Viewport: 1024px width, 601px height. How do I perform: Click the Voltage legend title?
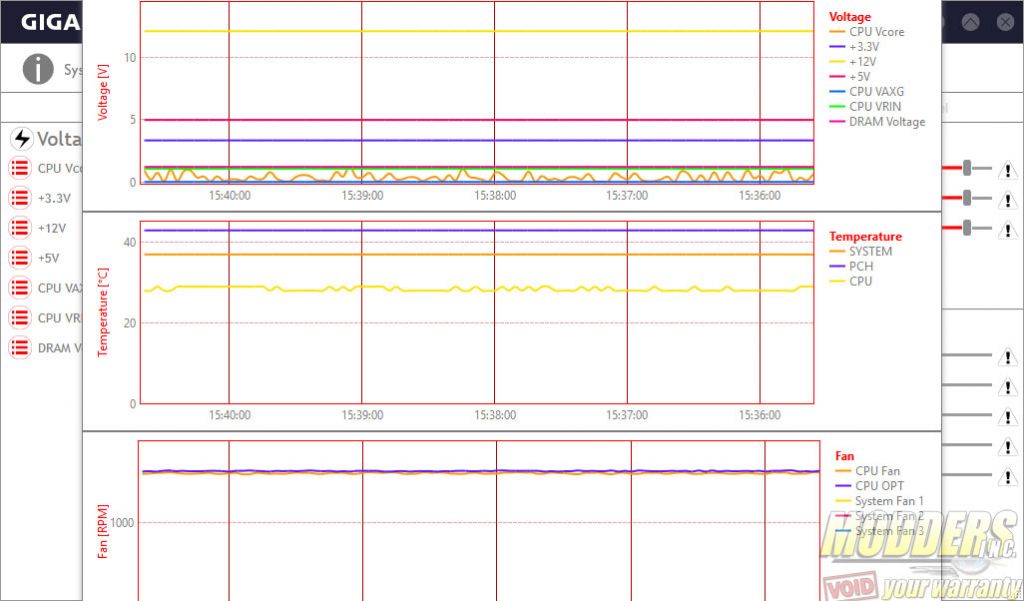(850, 17)
